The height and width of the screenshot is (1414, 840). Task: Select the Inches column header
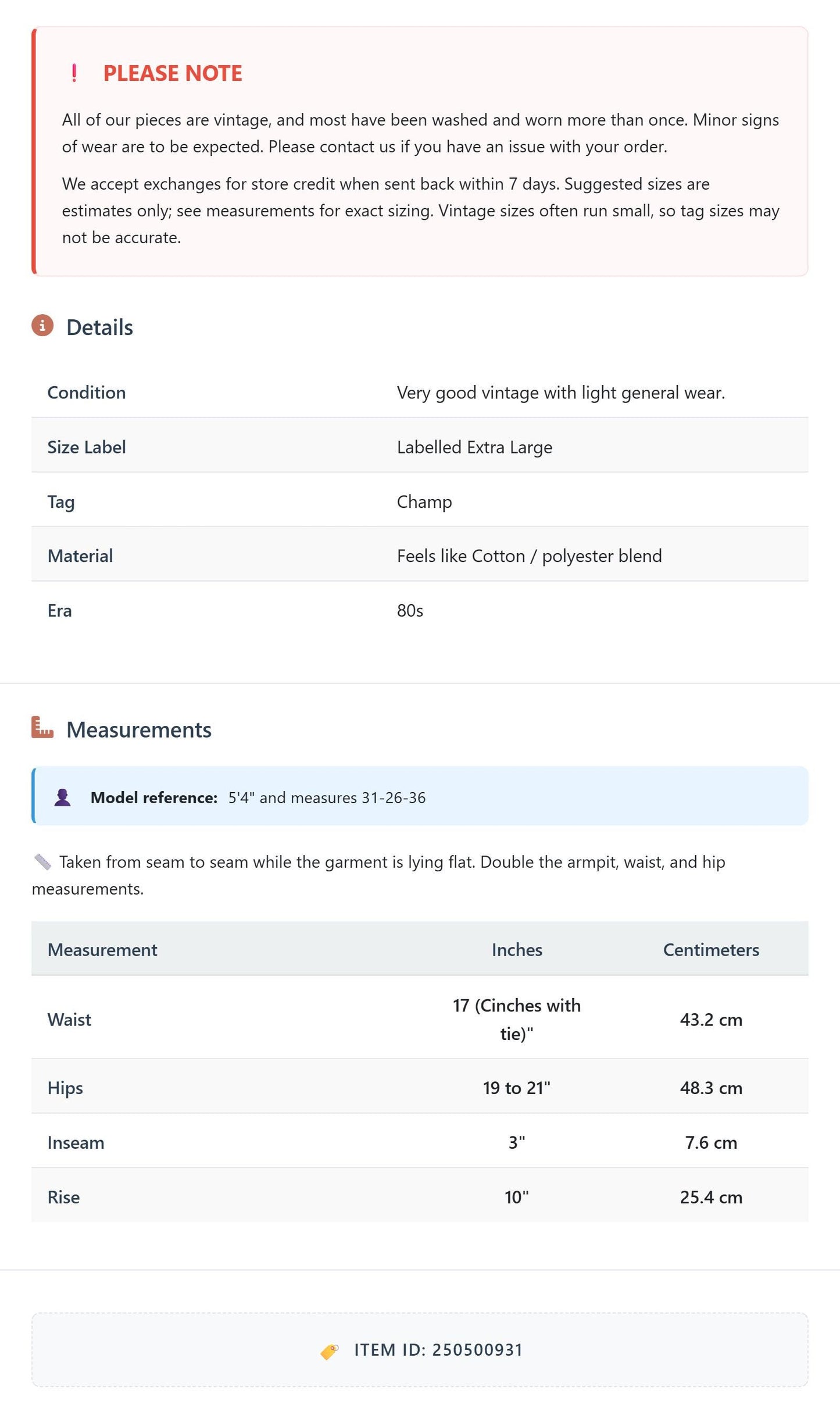[x=517, y=950]
